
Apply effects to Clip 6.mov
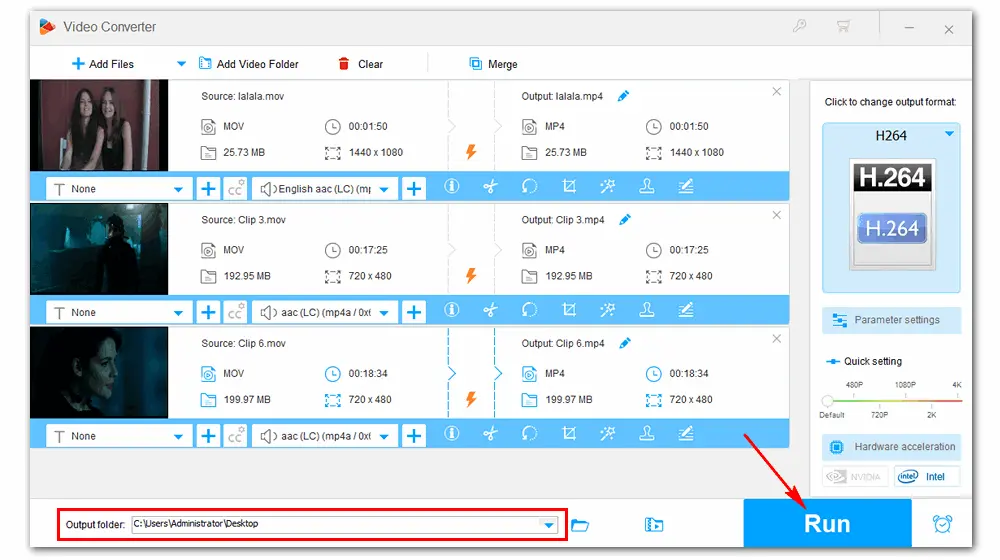tap(607, 434)
